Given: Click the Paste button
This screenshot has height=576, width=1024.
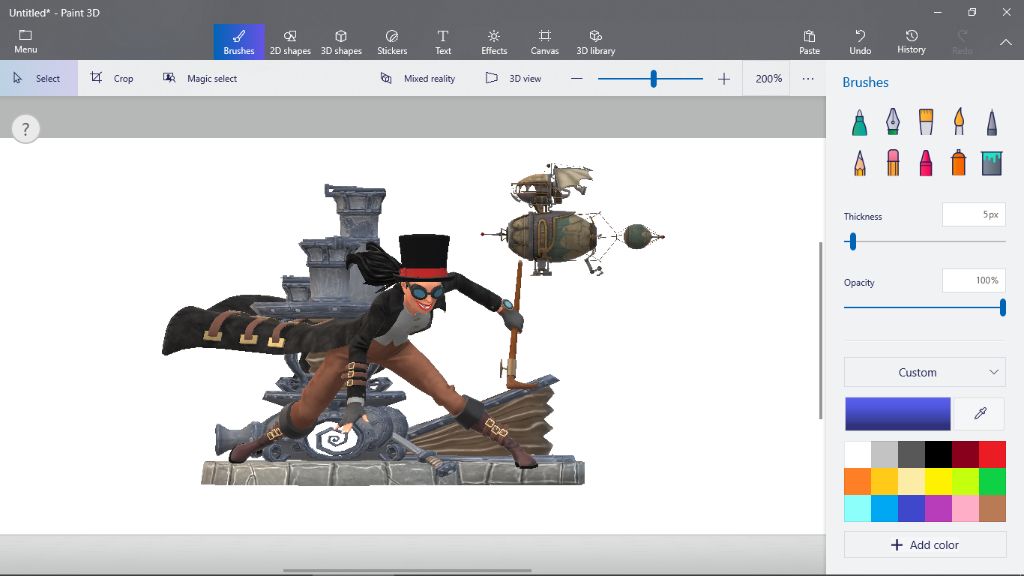Looking at the screenshot, I should (x=809, y=42).
